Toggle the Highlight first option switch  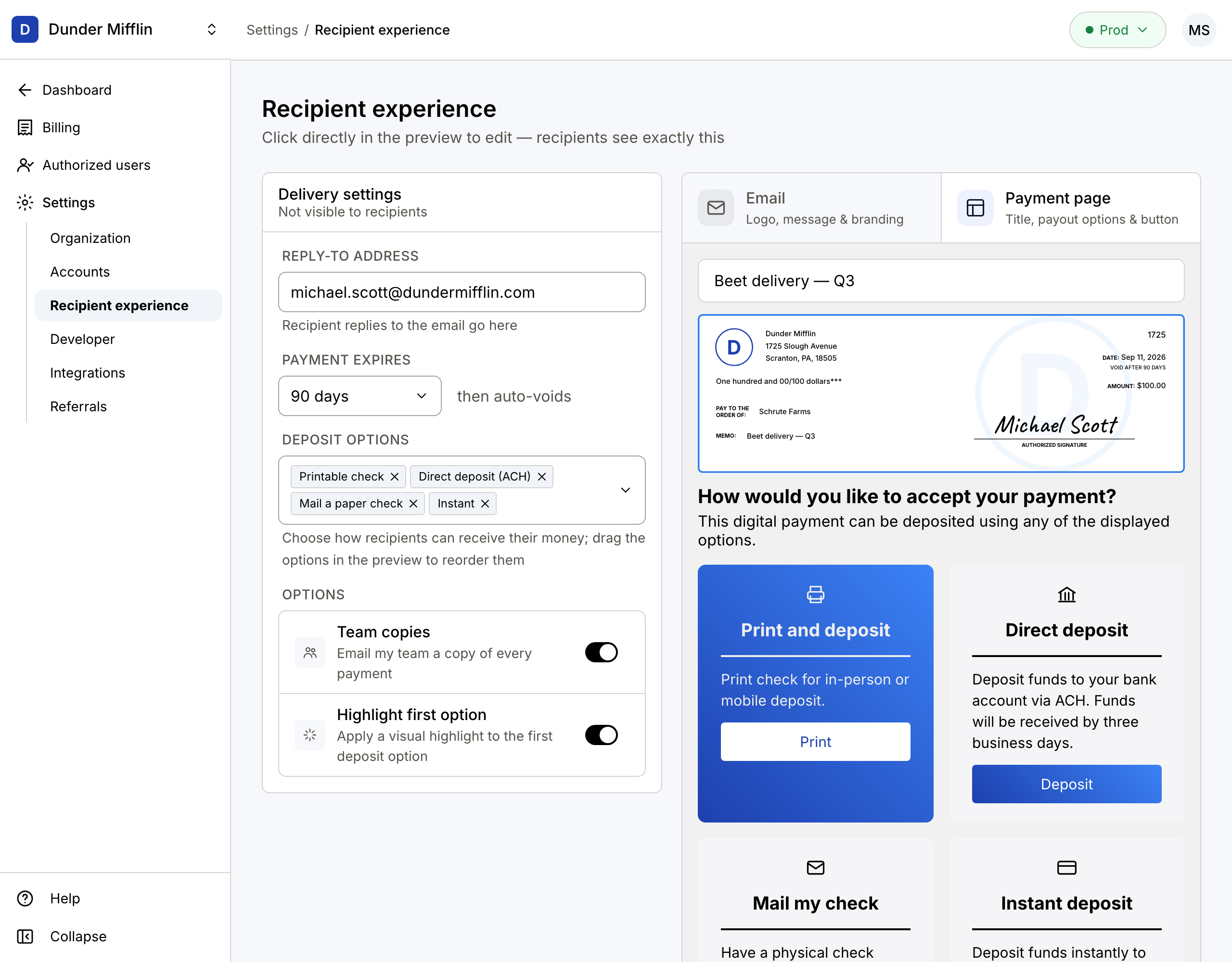tap(601, 735)
